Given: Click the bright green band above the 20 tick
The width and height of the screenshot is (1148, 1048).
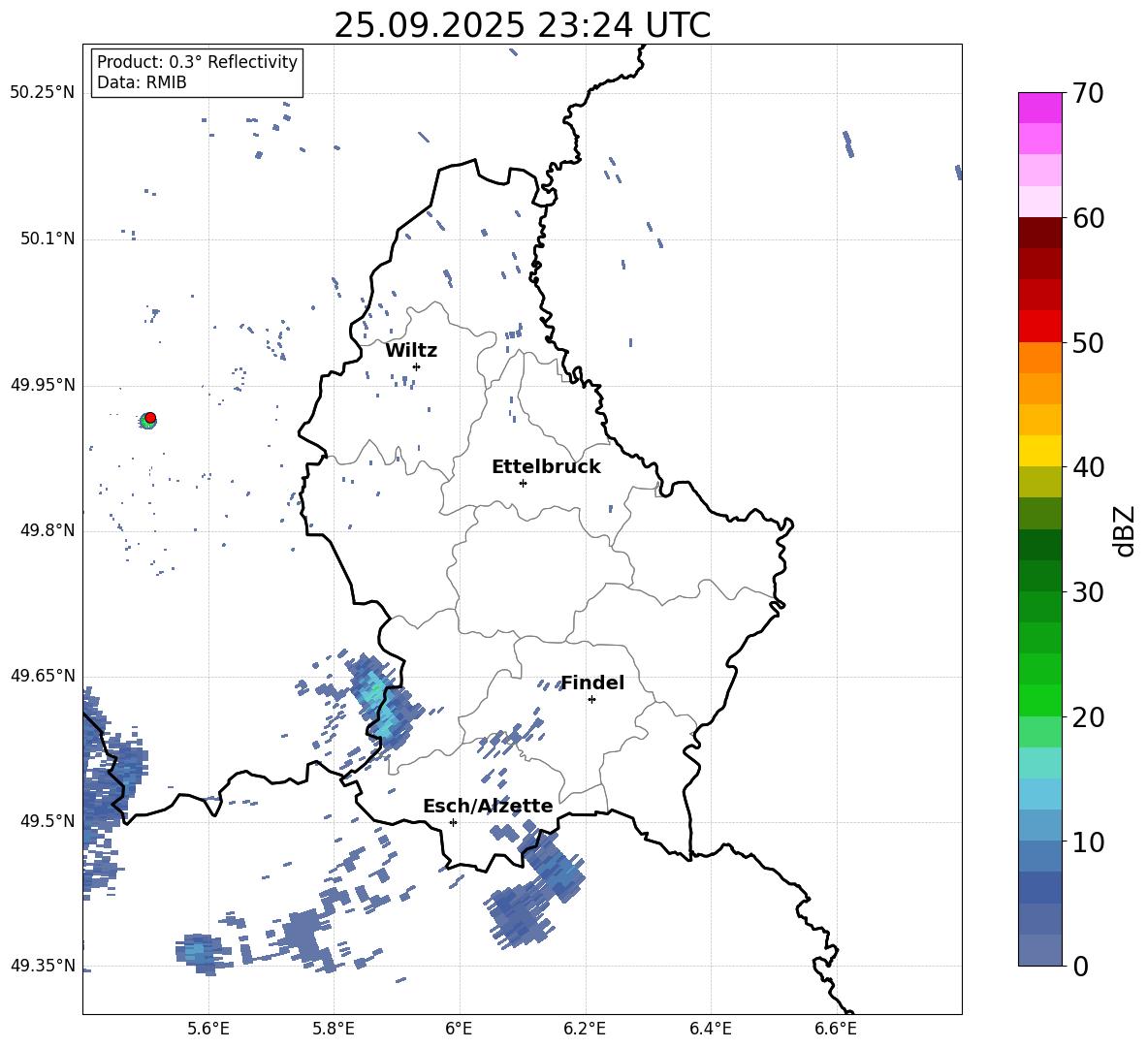Looking at the screenshot, I should click(1039, 700).
